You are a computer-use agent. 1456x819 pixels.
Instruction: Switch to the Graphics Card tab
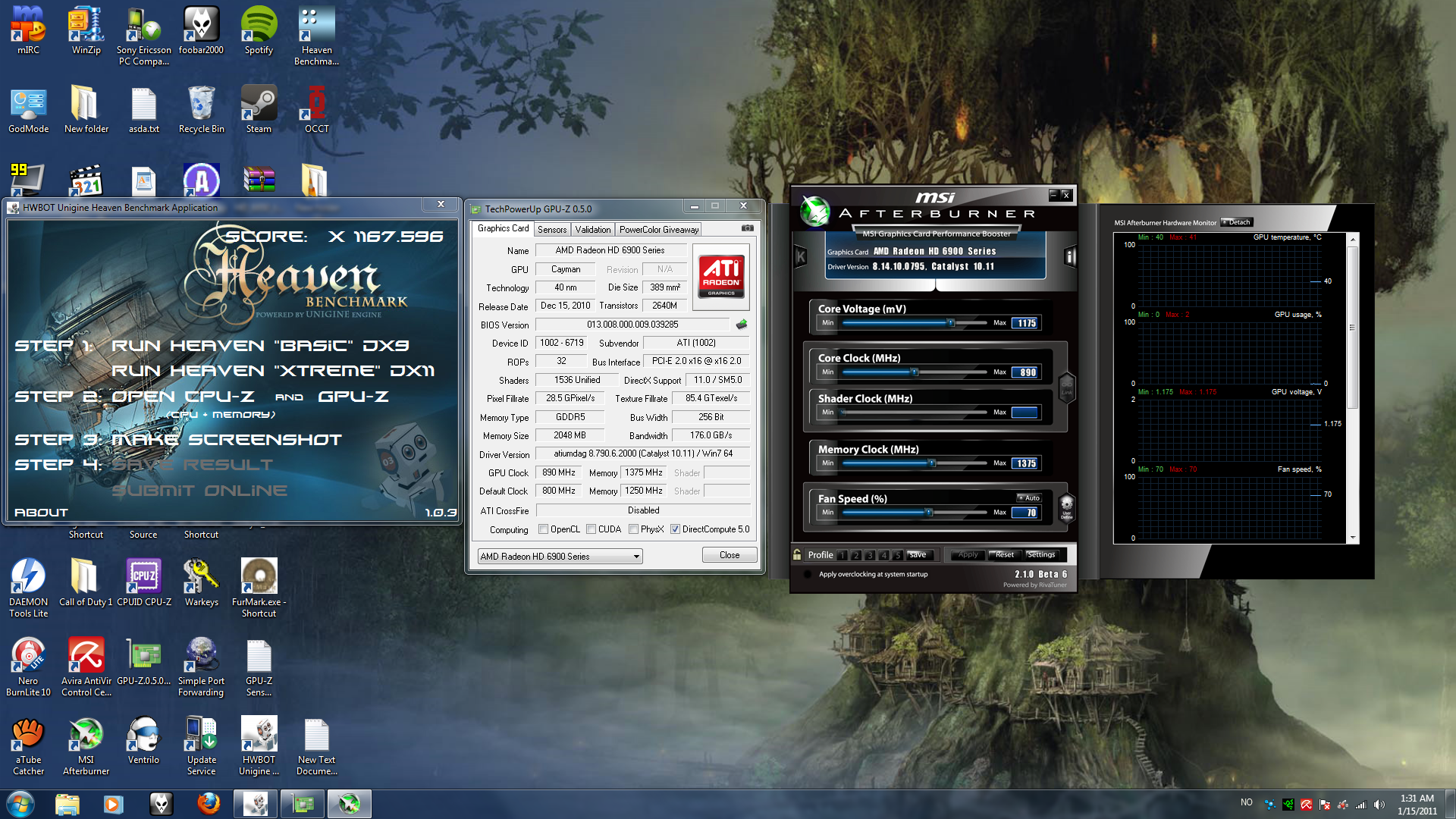click(503, 228)
